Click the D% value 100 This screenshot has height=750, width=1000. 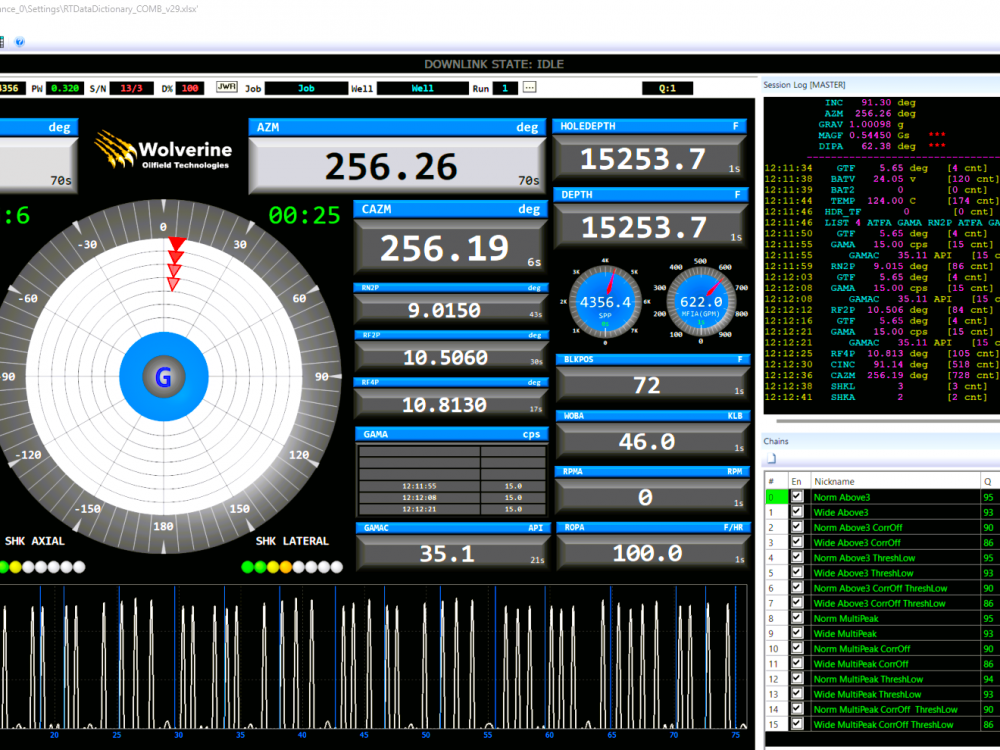pos(190,89)
